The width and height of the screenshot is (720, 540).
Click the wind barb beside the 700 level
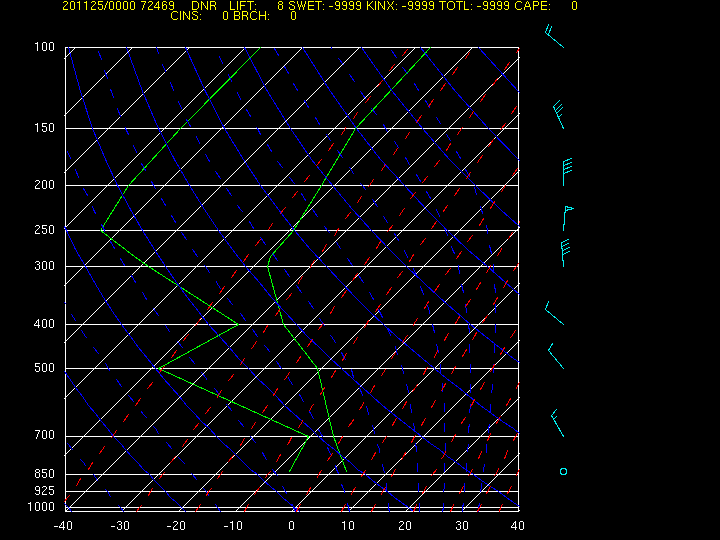point(557,423)
